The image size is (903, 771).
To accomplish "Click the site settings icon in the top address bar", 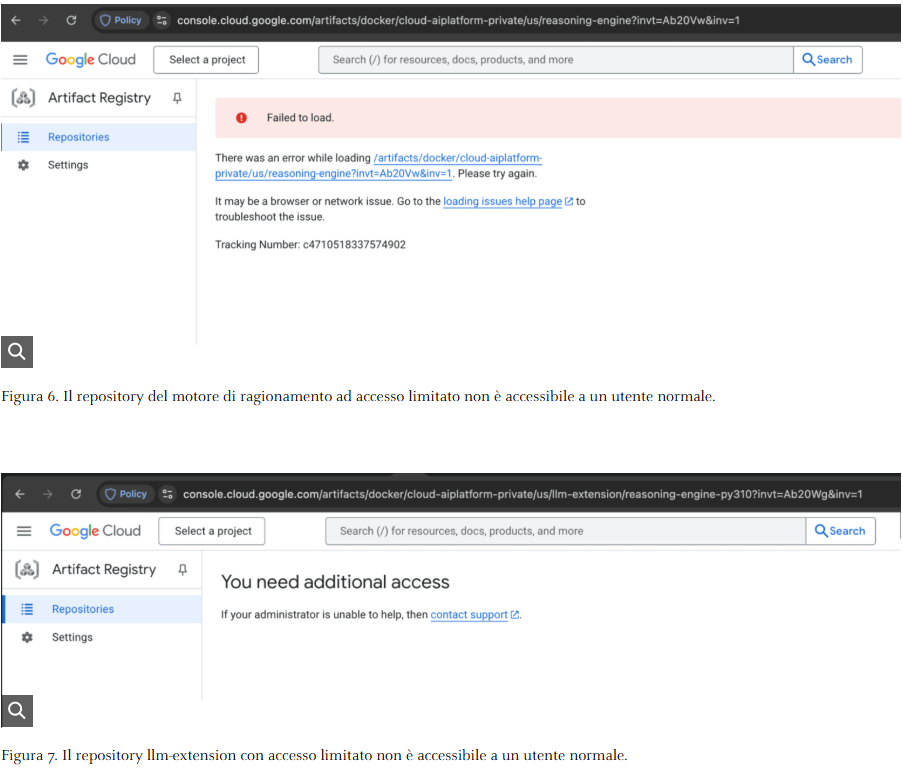I will click(x=162, y=20).
